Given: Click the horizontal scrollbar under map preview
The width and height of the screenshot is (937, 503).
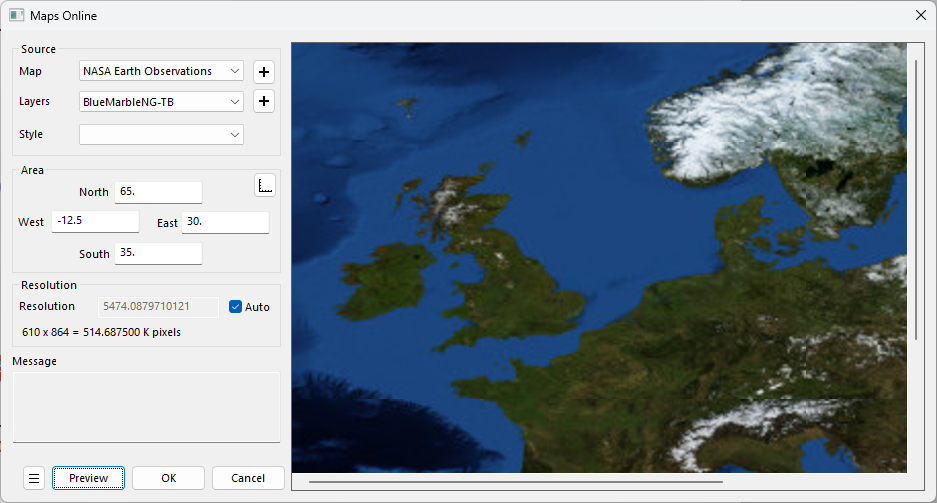Looking at the screenshot, I should coord(516,481).
